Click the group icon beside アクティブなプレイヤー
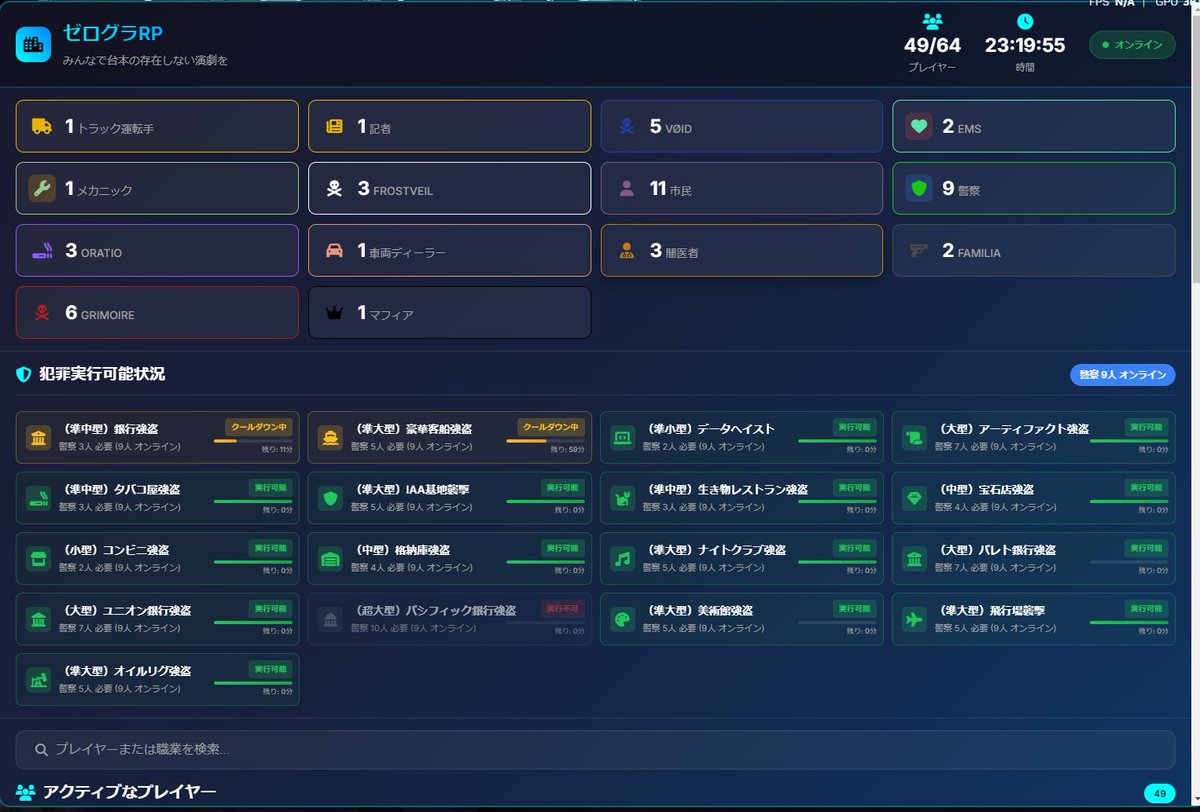Image resolution: width=1200 pixels, height=812 pixels. pyautogui.click(x=25, y=792)
